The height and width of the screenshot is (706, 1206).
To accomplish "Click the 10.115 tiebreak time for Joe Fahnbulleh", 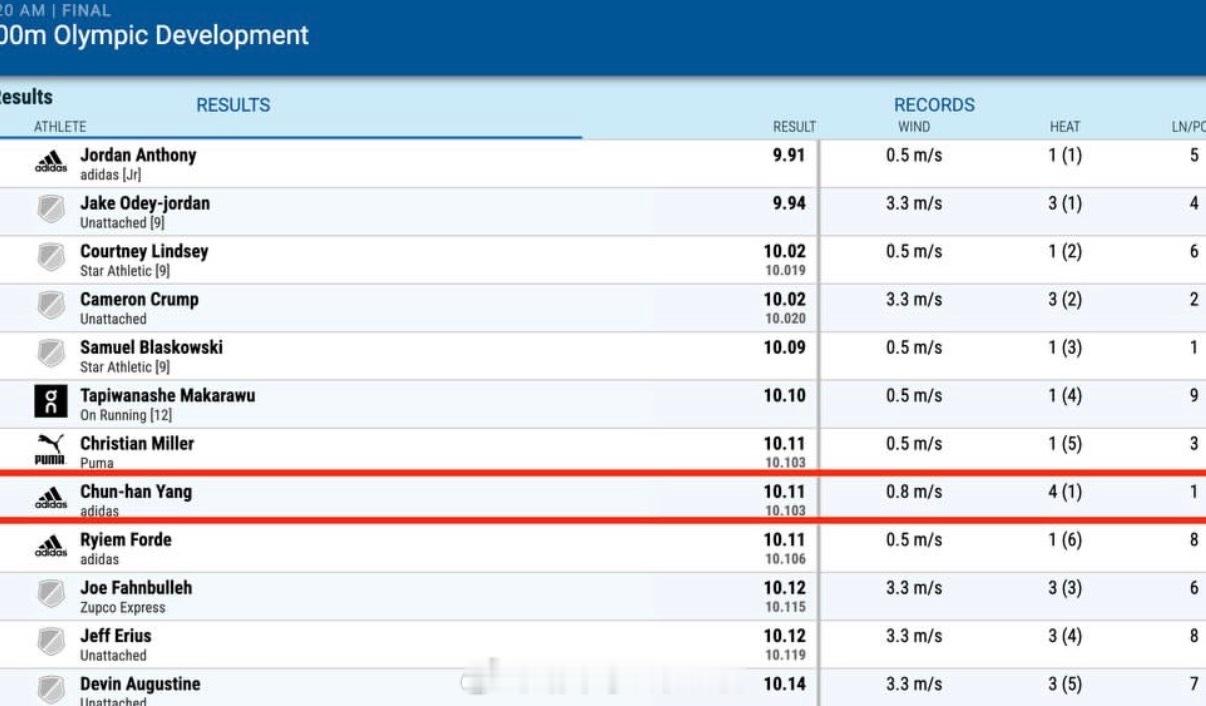I will (x=785, y=607).
